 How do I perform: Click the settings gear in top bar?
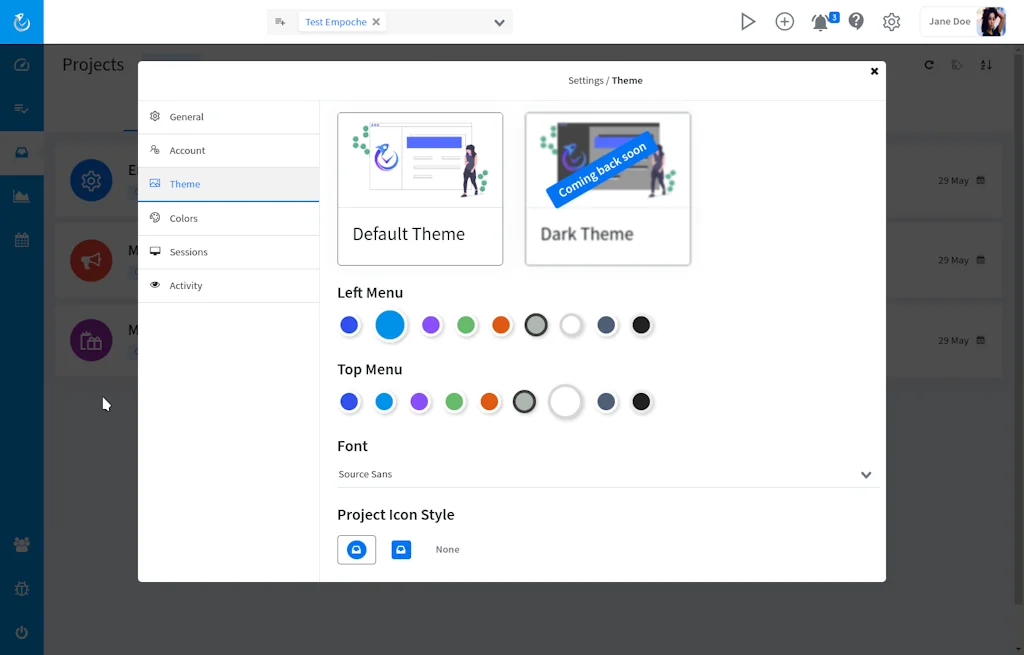(x=892, y=22)
